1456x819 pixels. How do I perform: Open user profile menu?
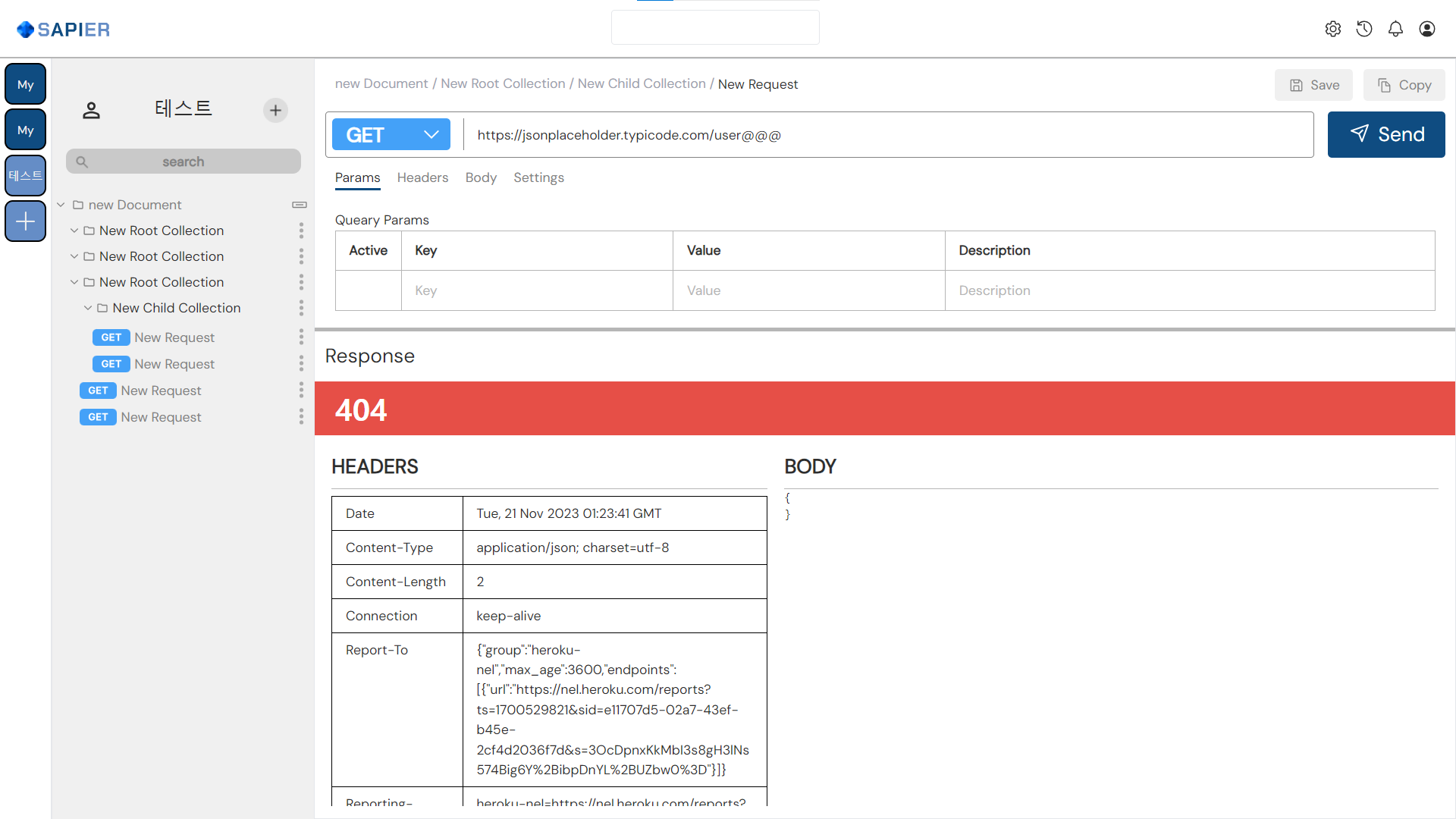pyautogui.click(x=1426, y=28)
